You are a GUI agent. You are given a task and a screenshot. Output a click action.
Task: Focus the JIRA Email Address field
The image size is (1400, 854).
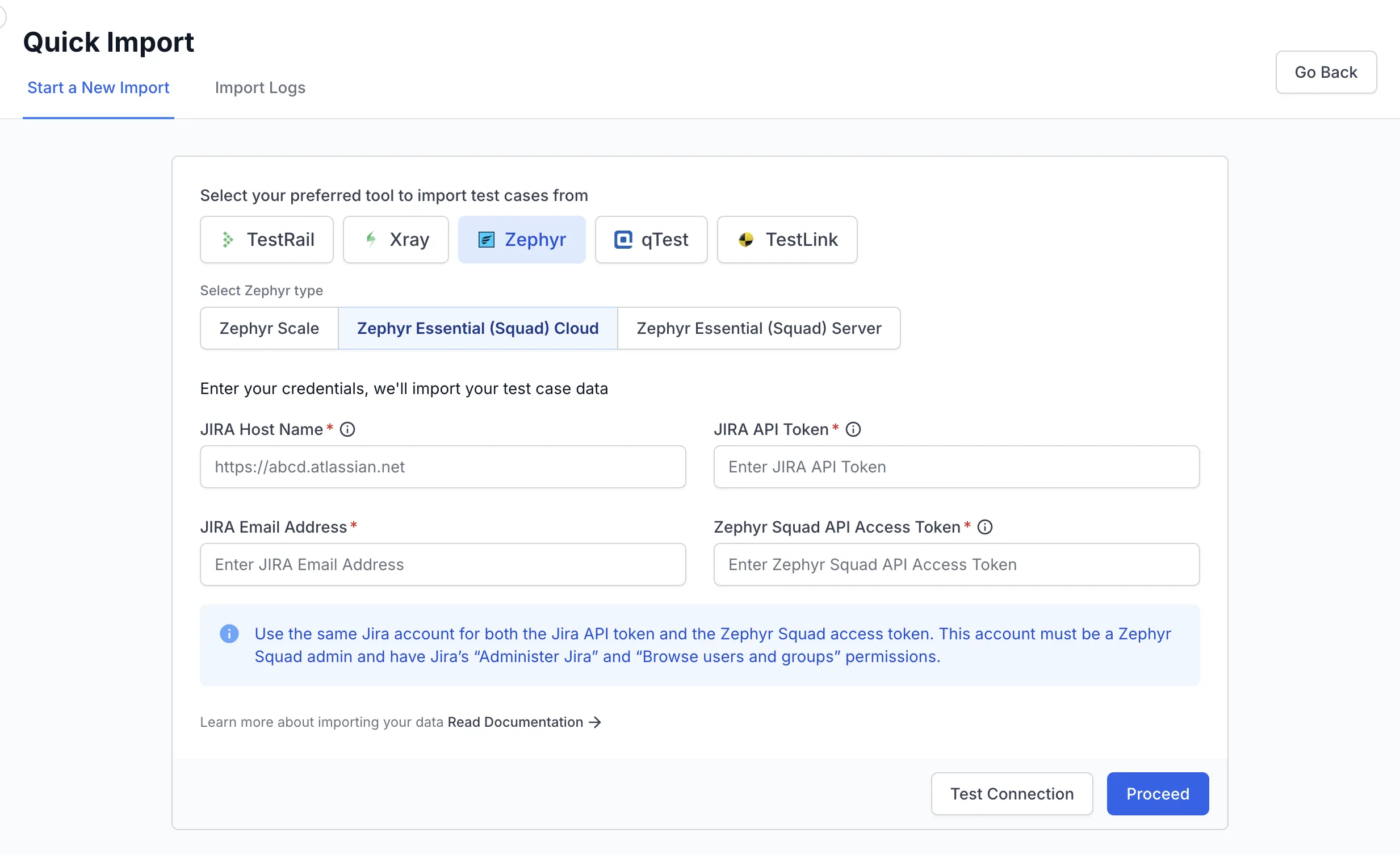(443, 565)
